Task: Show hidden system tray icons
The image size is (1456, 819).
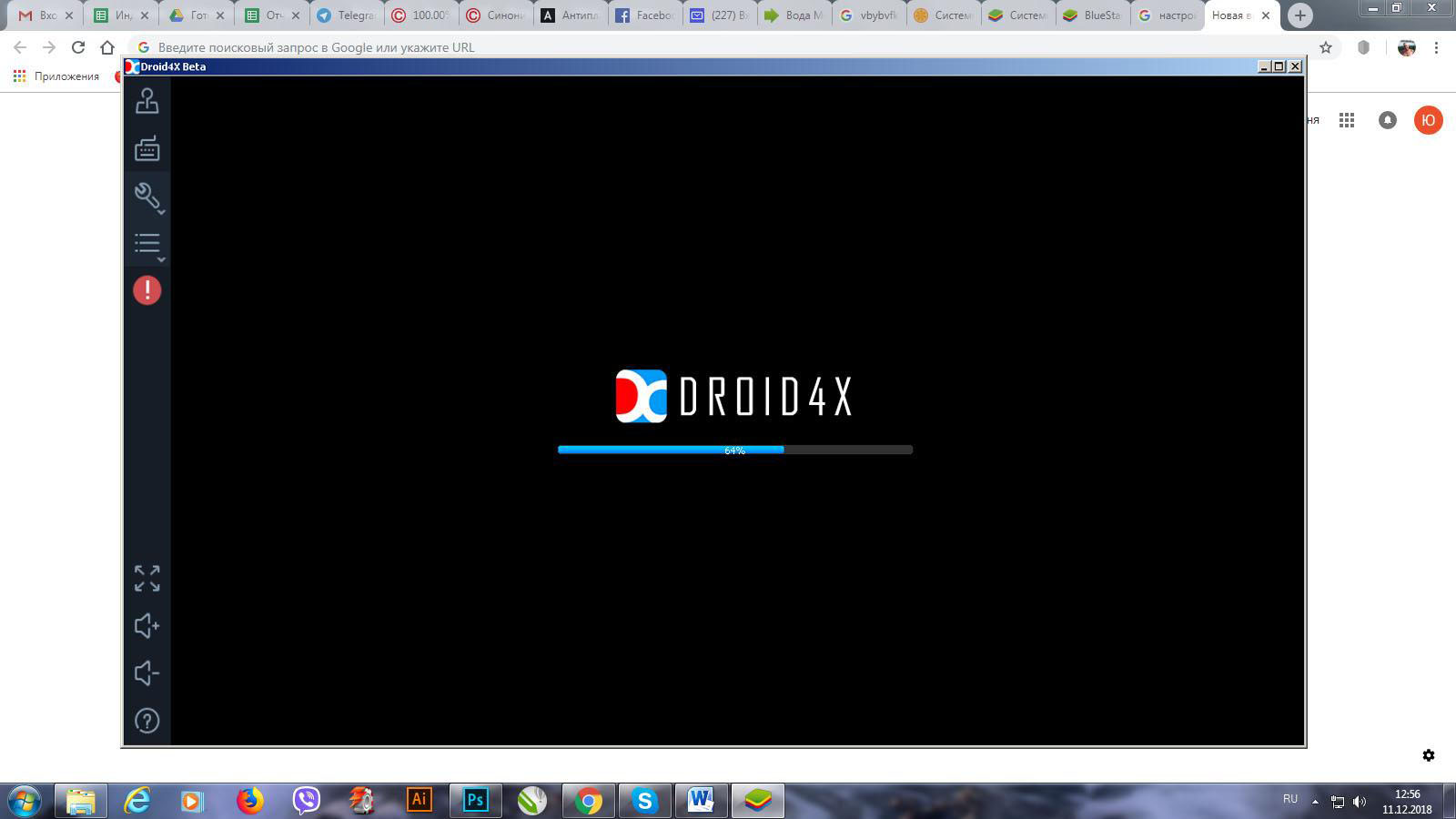Action: 1315,802
